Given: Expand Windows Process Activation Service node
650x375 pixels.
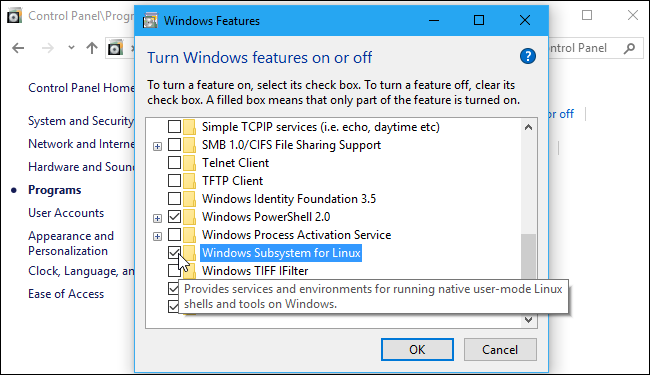Looking at the screenshot, I should pos(158,236).
